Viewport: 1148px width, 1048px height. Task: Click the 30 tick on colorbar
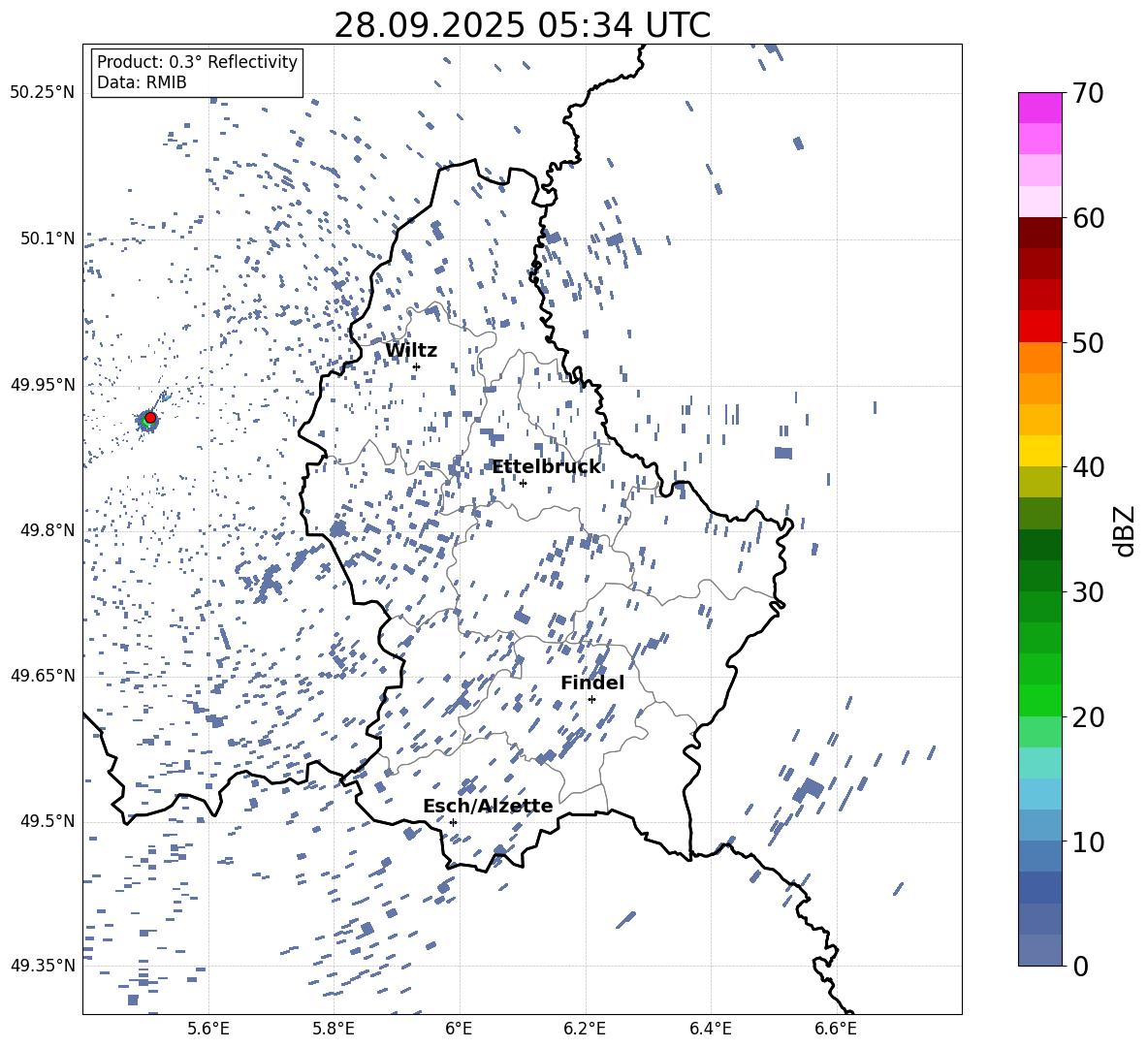click(x=1089, y=592)
